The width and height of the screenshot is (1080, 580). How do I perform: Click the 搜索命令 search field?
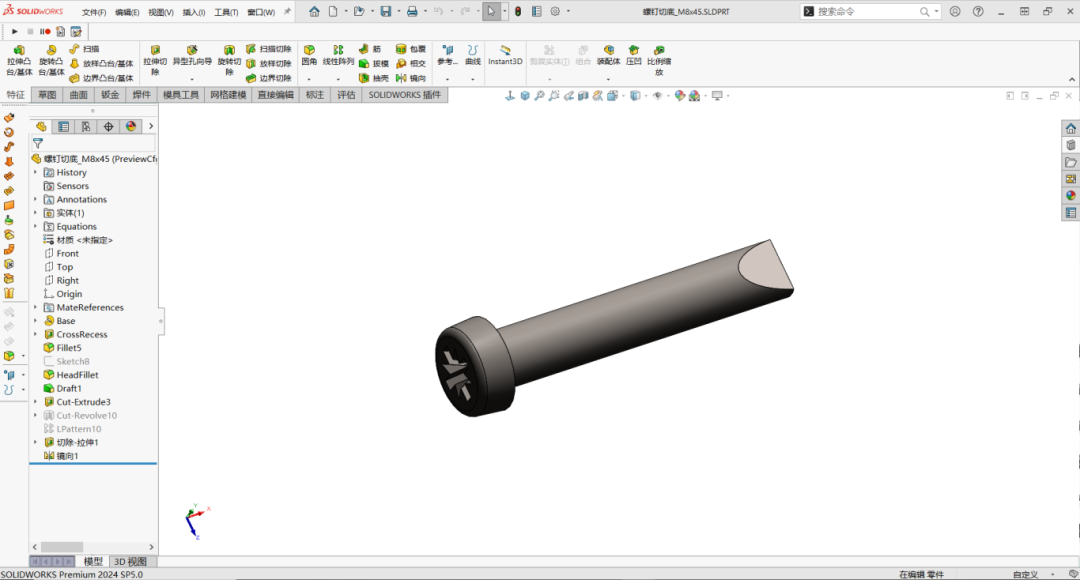point(868,12)
